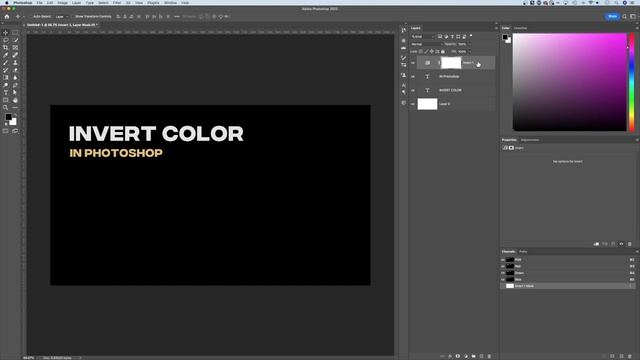The height and width of the screenshot is (360, 640).
Task: Click the background color swatch in toolbar
Action: click(x=14, y=122)
